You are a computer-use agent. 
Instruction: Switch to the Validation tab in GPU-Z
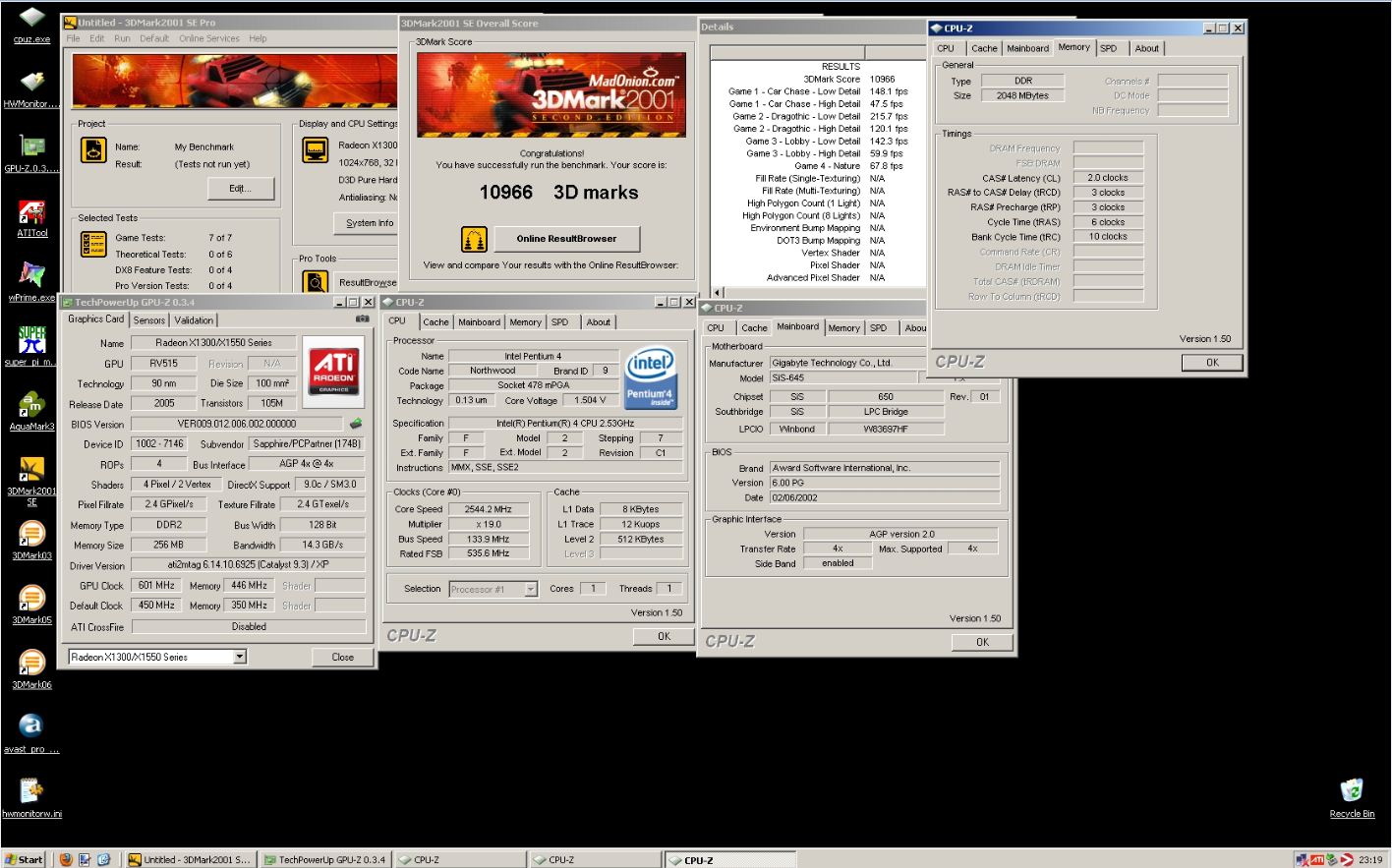click(x=194, y=320)
